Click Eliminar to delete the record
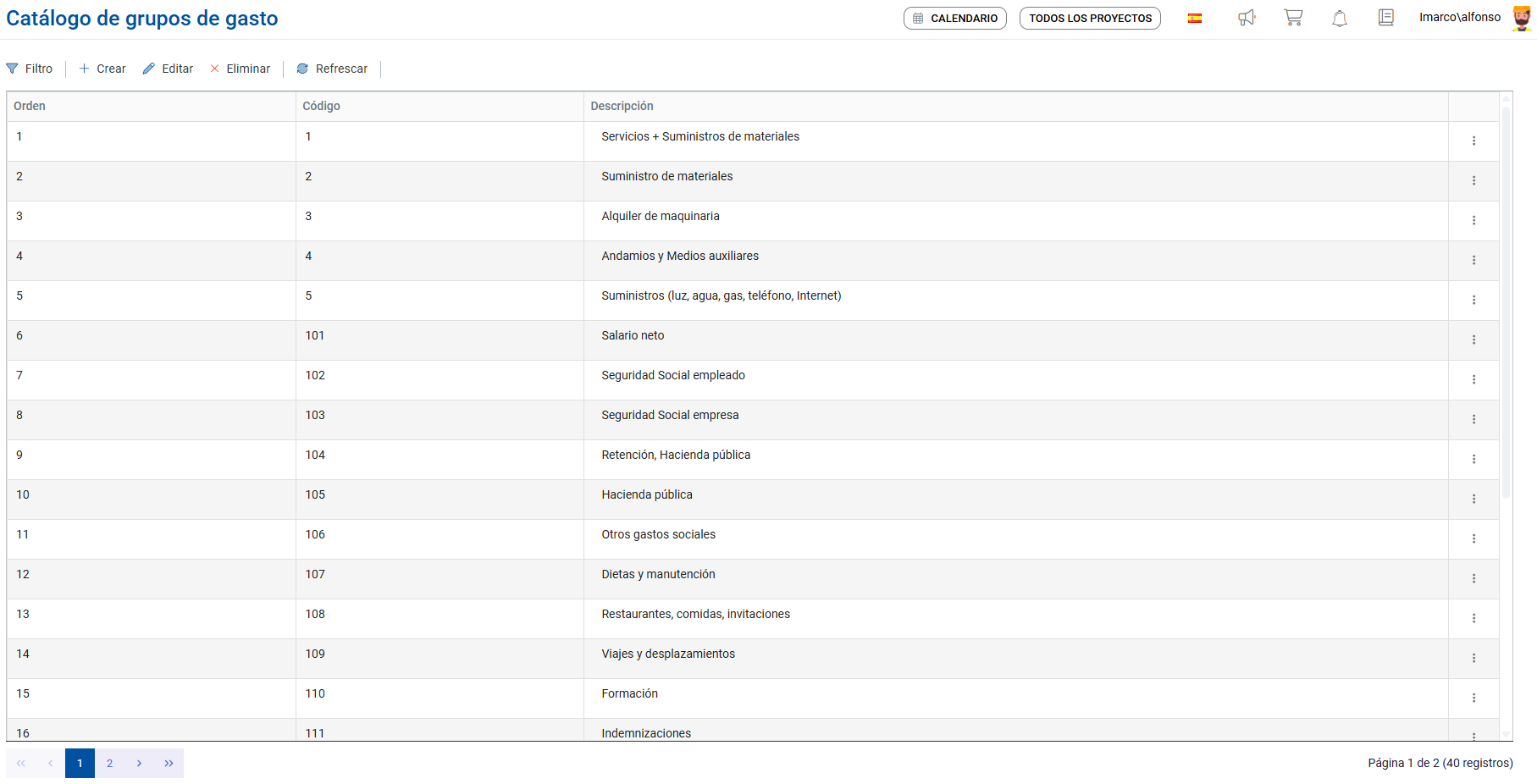Screen dimensions: 1537x784 241,69
